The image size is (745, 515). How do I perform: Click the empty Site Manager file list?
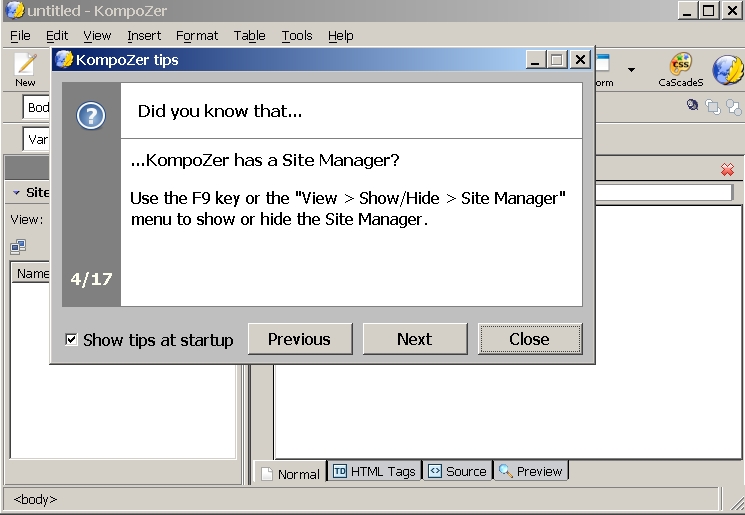pos(123,411)
